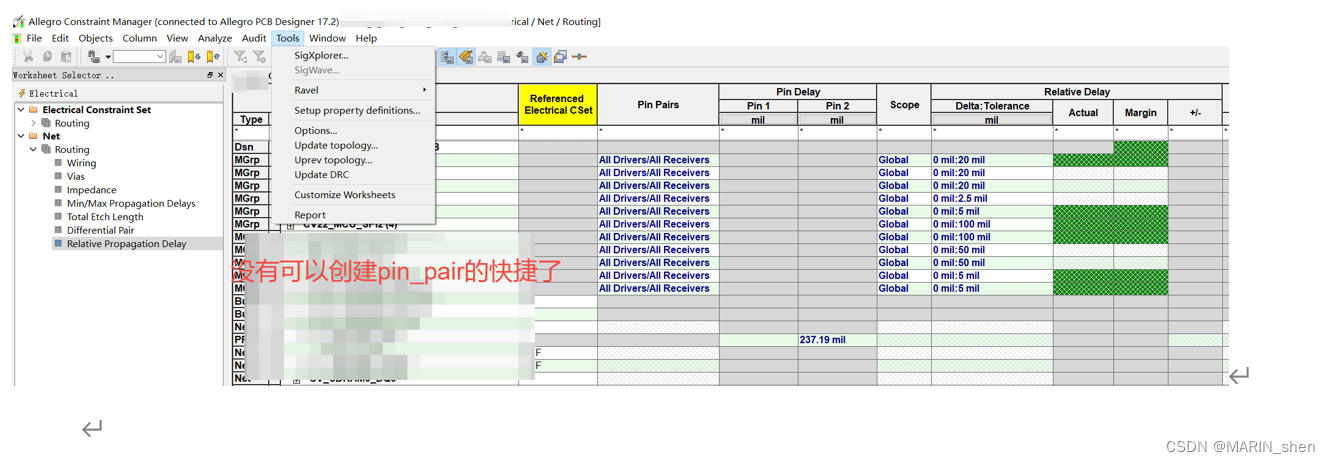Click the Margin column header
The image size is (1330, 463).
tap(1140, 112)
